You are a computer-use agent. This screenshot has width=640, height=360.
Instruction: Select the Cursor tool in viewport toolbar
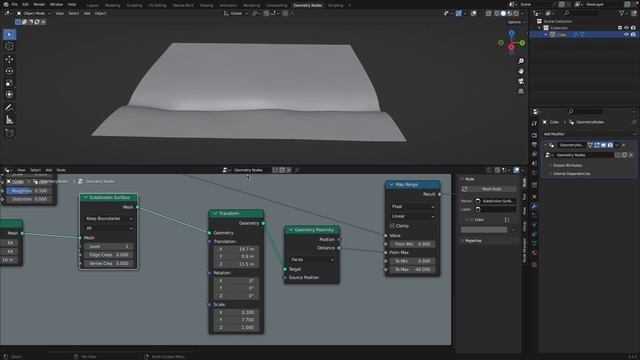[x=9, y=46]
